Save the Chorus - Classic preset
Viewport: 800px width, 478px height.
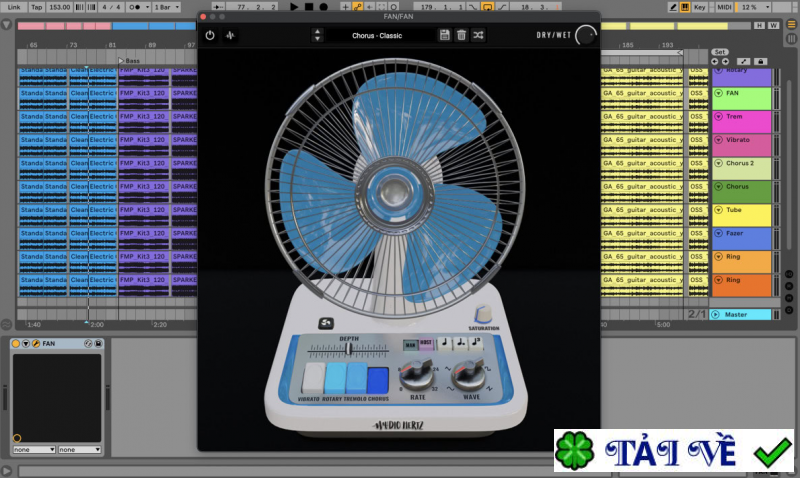pyautogui.click(x=444, y=35)
